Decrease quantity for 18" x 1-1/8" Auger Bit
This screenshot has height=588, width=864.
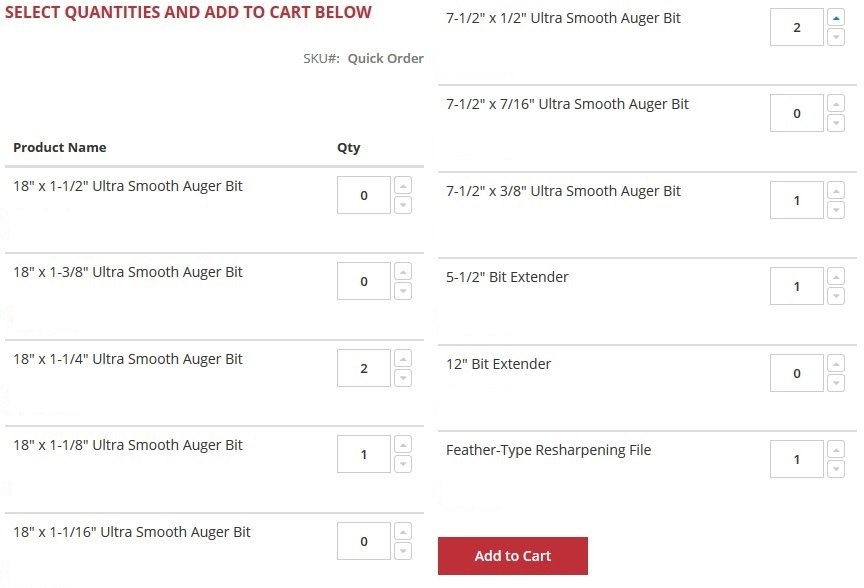403,464
